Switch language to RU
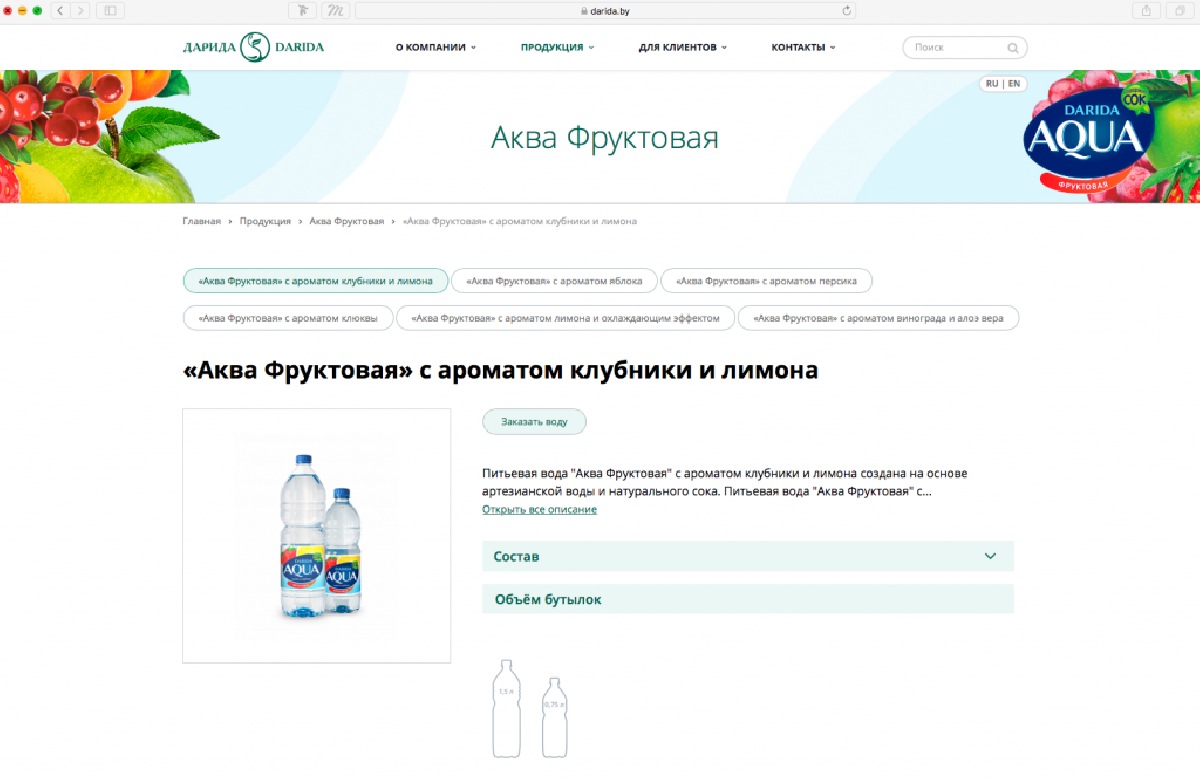This screenshot has height=780, width=1200. point(992,84)
